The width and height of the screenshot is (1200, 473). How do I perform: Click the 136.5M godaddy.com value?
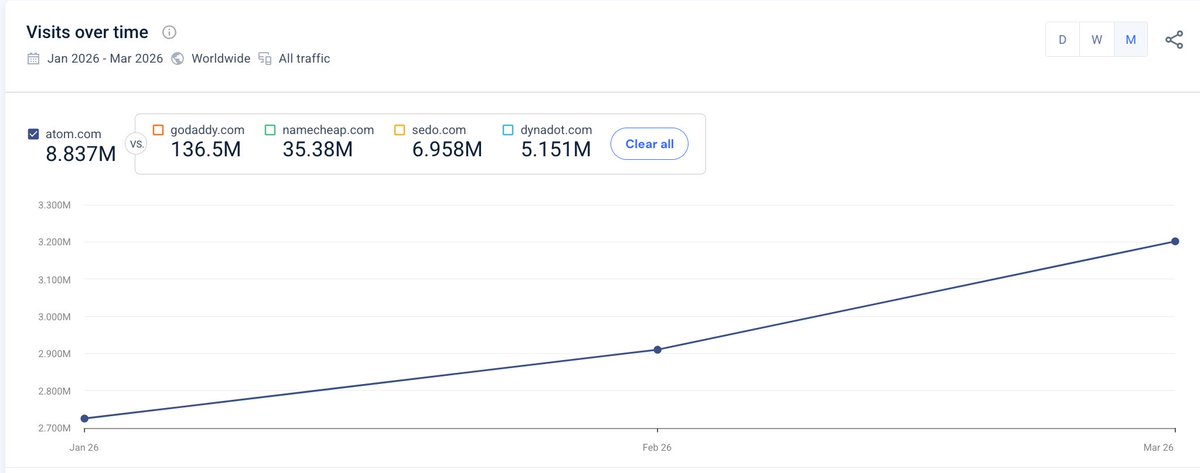click(x=204, y=149)
